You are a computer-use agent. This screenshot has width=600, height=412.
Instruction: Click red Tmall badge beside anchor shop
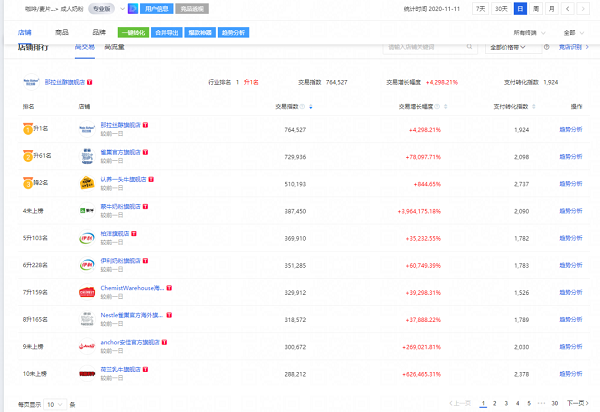coord(164,342)
